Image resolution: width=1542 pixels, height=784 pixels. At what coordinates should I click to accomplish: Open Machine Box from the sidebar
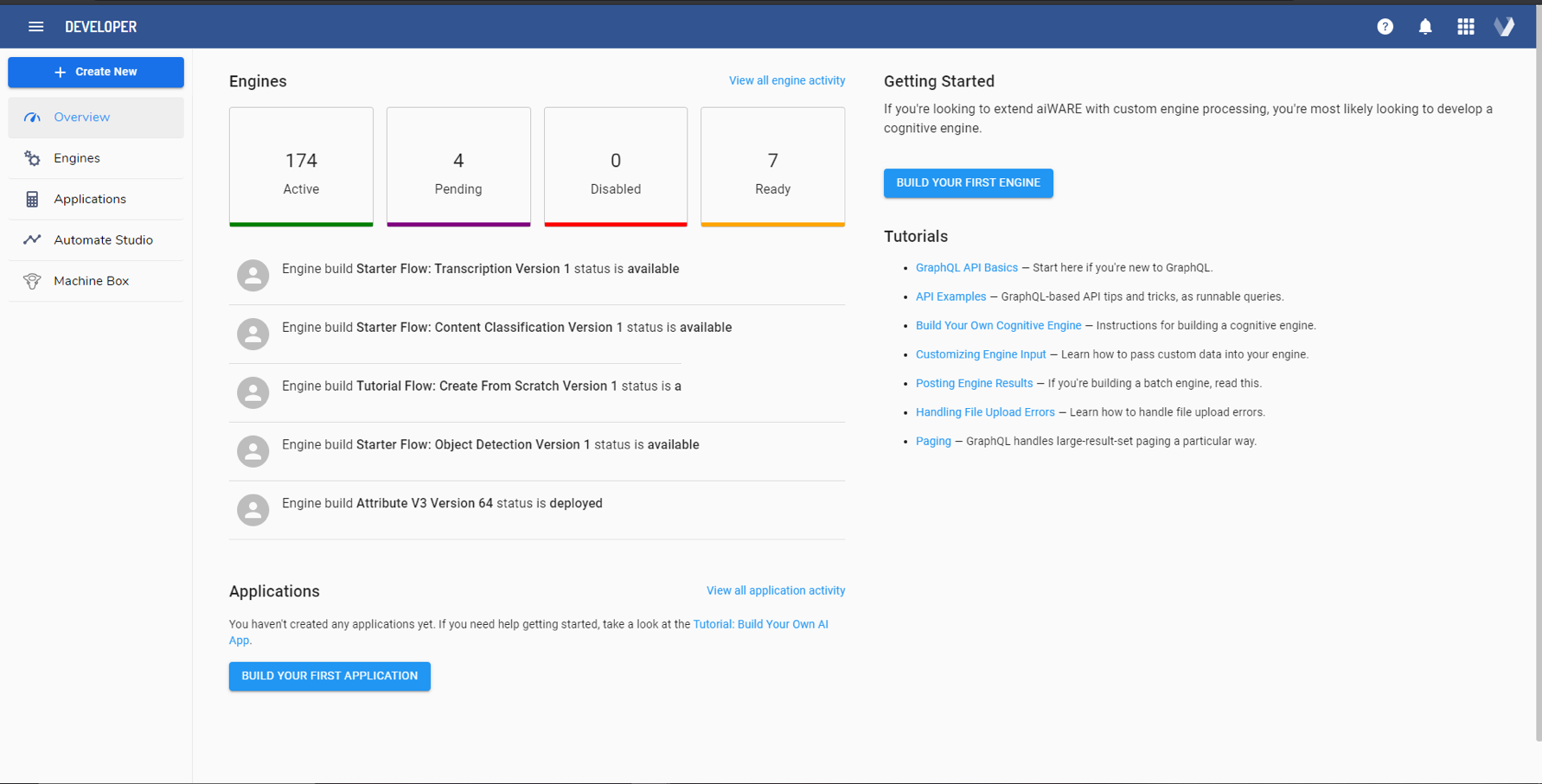(x=91, y=281)
